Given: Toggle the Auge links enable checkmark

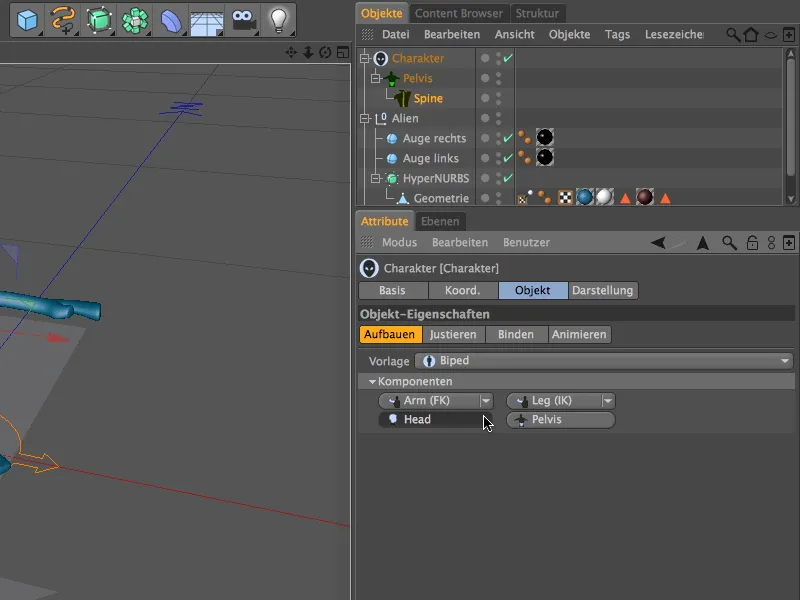Looking at the screenshot, I should 508,158.
